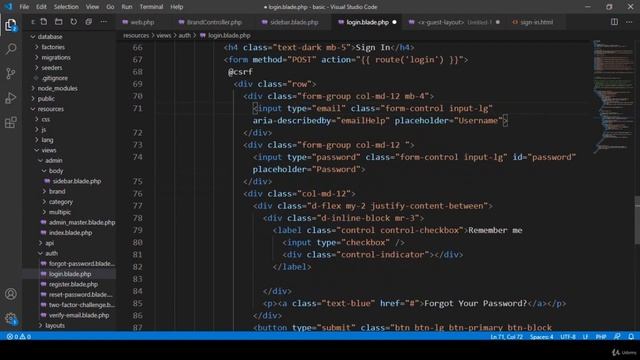Open .gitignore file in explorer
The height and width of the screenshot is (360, 640).
[x=54, y=78]
